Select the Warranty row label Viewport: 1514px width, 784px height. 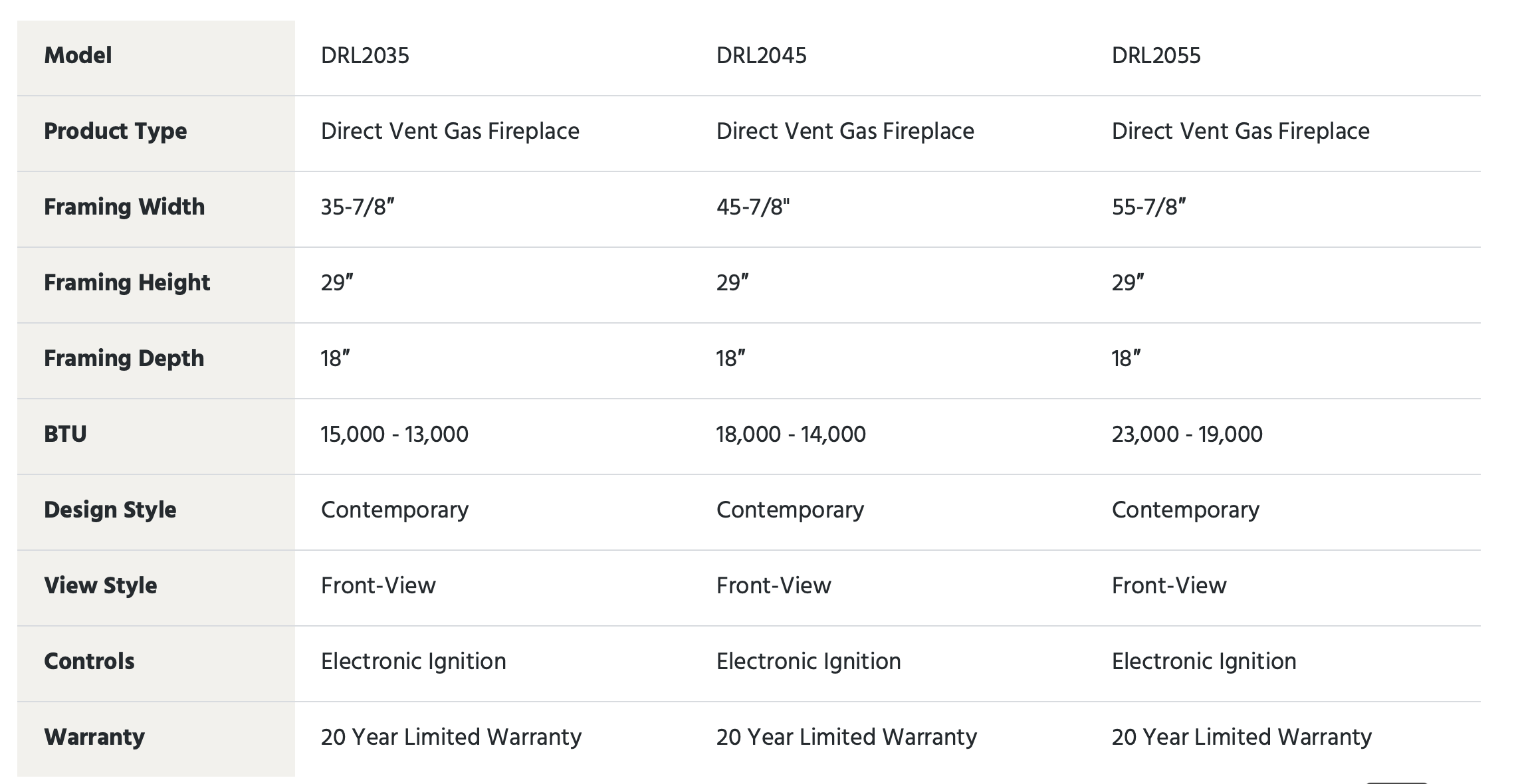click(94, 737)
